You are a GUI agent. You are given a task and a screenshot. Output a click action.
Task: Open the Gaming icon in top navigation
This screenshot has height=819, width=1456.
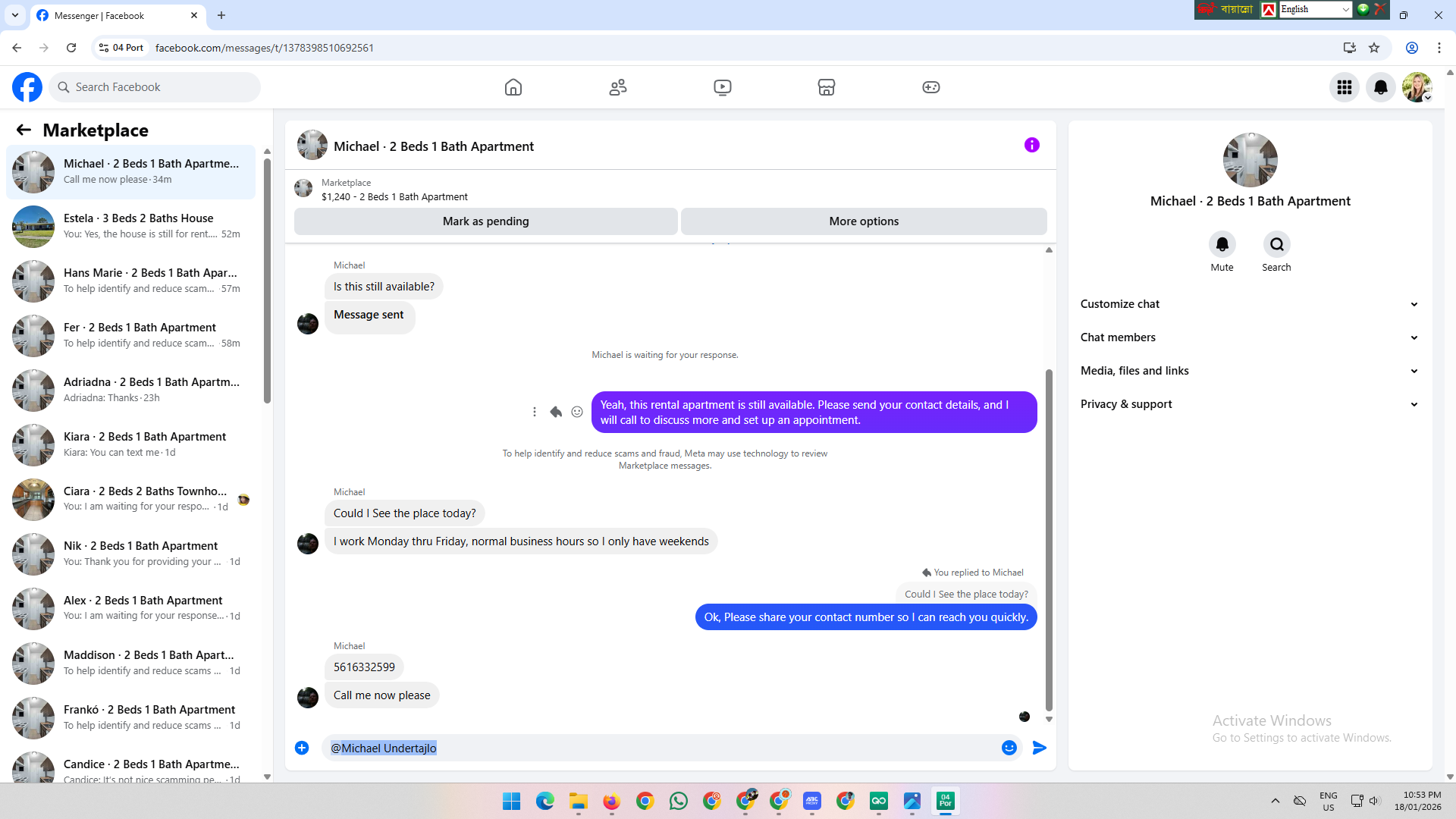point(930,87)
